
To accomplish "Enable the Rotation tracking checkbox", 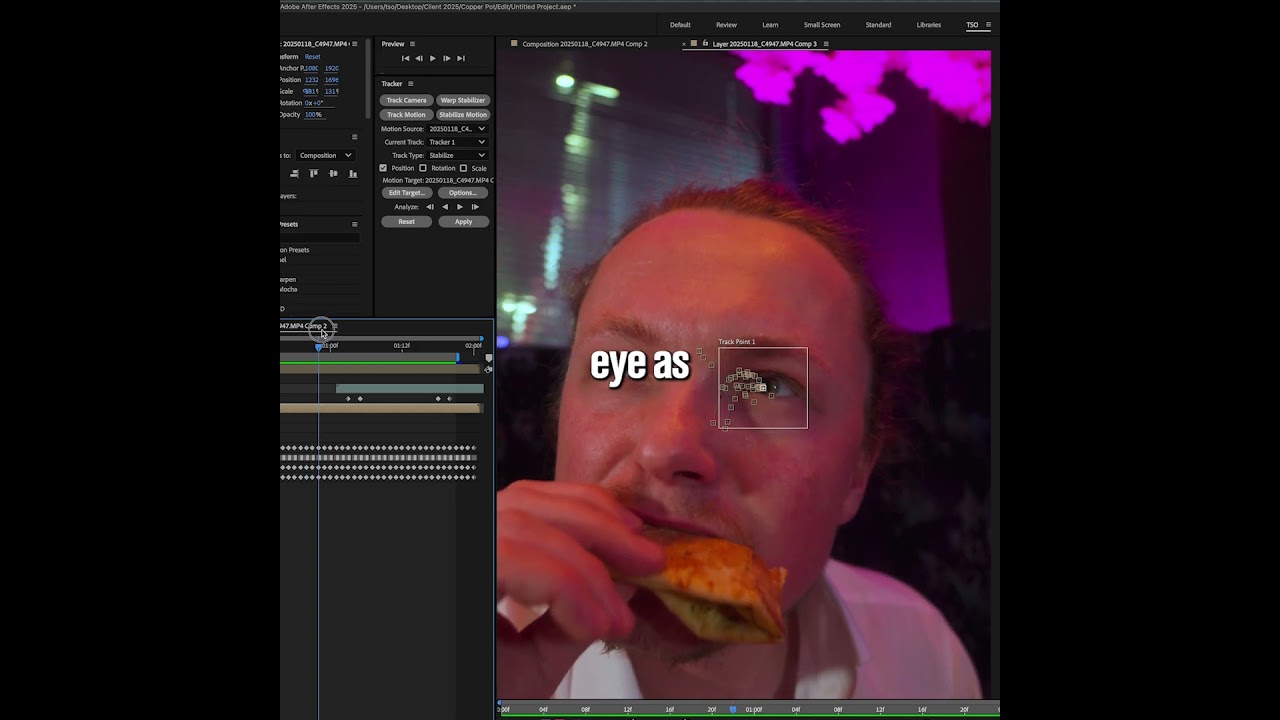I will [x=423, y=168].
